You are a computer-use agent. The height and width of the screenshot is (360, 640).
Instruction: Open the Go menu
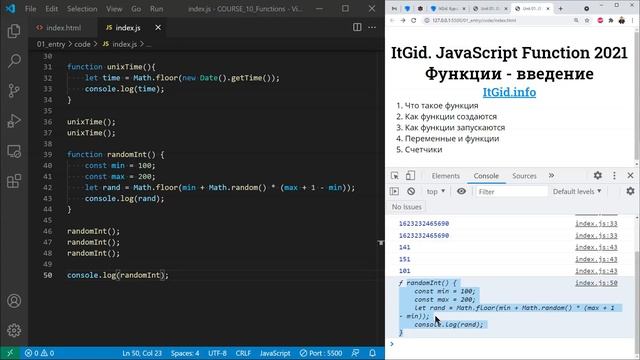tap(136, 9)
